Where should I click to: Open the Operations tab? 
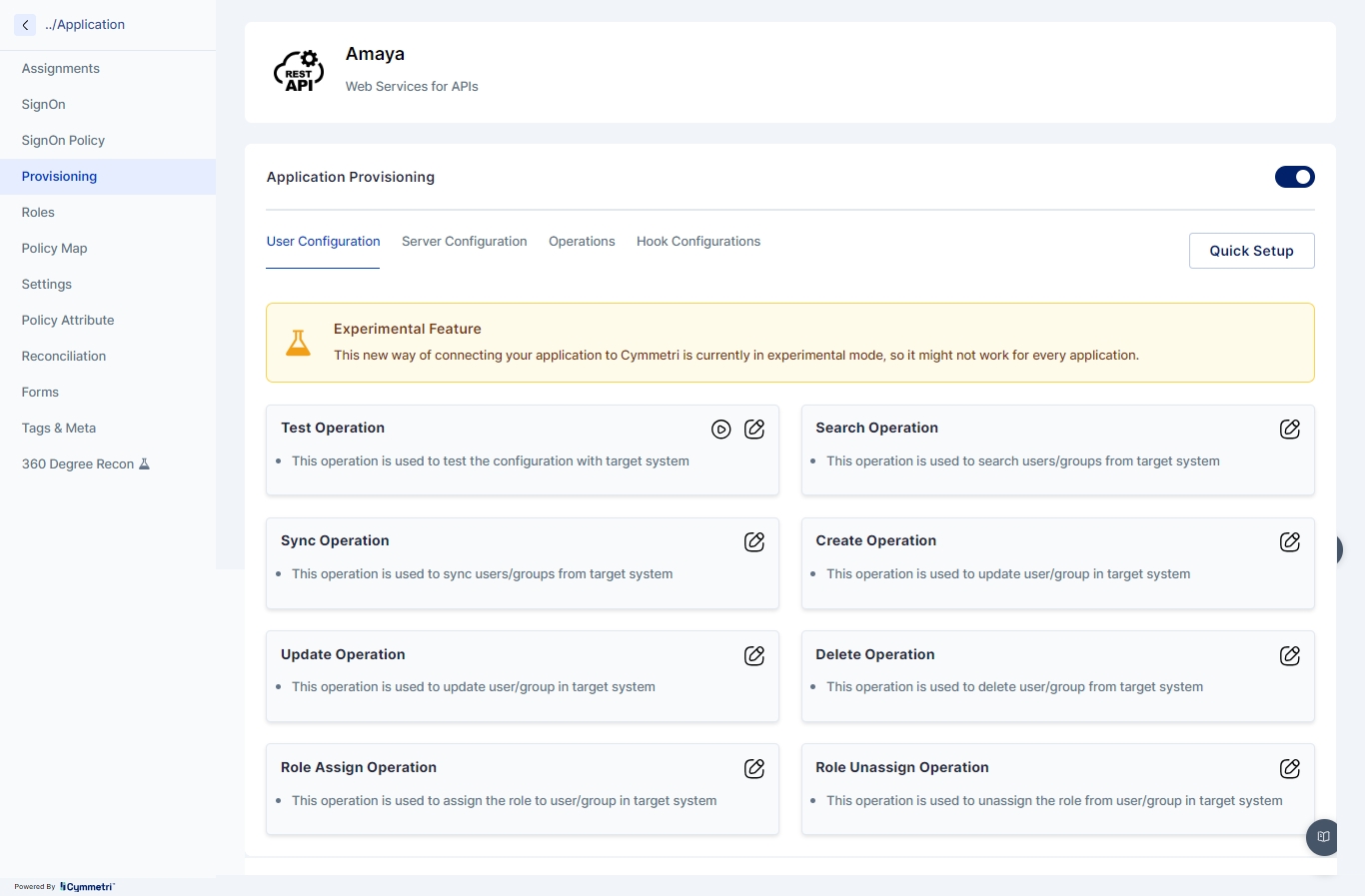pos(582,242)
